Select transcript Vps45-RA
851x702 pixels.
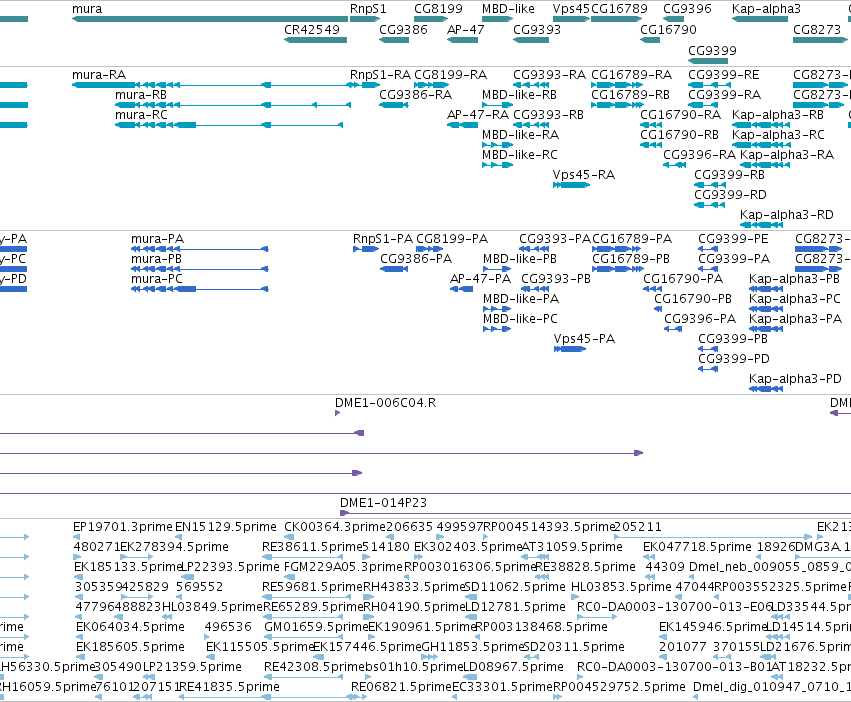click(x=571, y=185)
